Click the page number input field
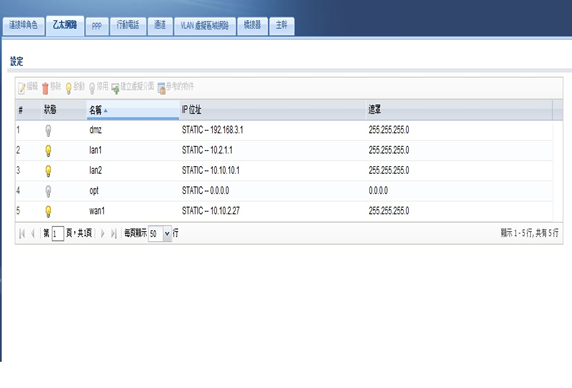The image size is (572, 388). pyautogui.click(x=58, y=233)
